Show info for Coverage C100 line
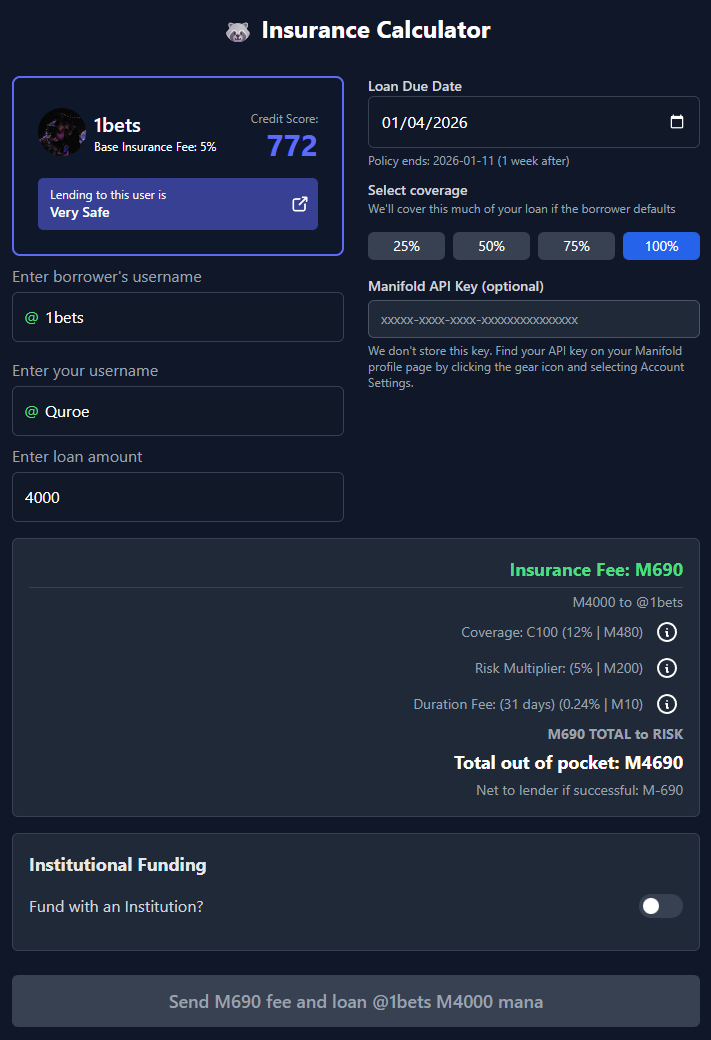This screenshot has width=711, height=1040. (667, 632)
